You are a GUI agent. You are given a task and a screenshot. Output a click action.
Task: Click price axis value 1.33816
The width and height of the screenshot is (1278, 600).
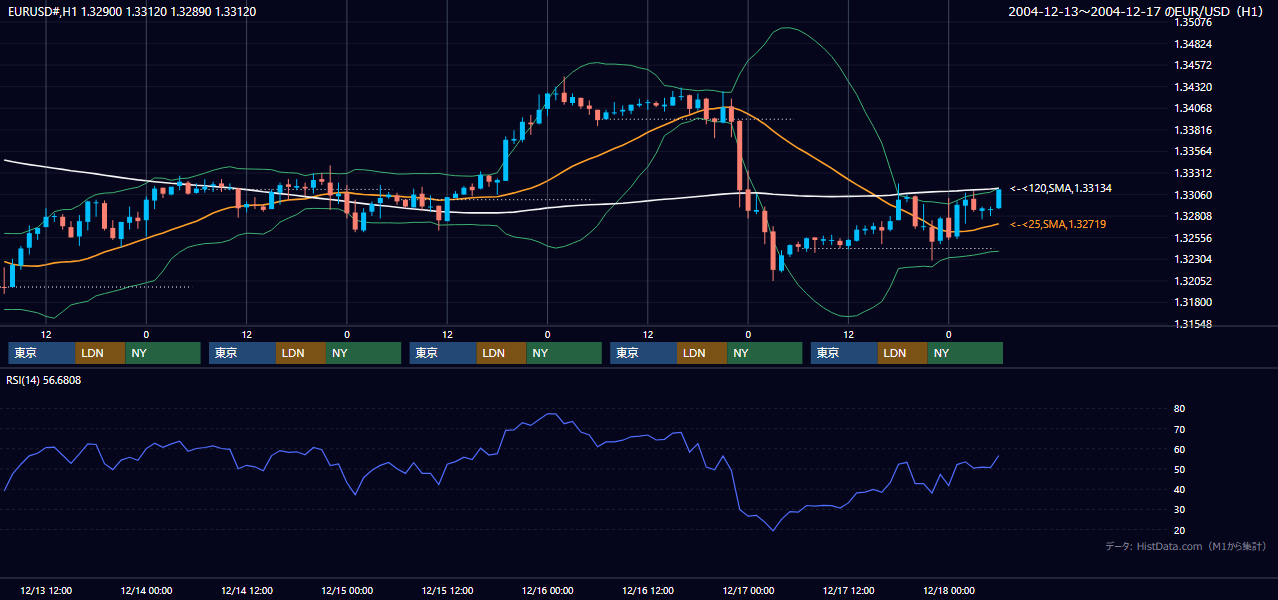click(x=1192, y=130)
